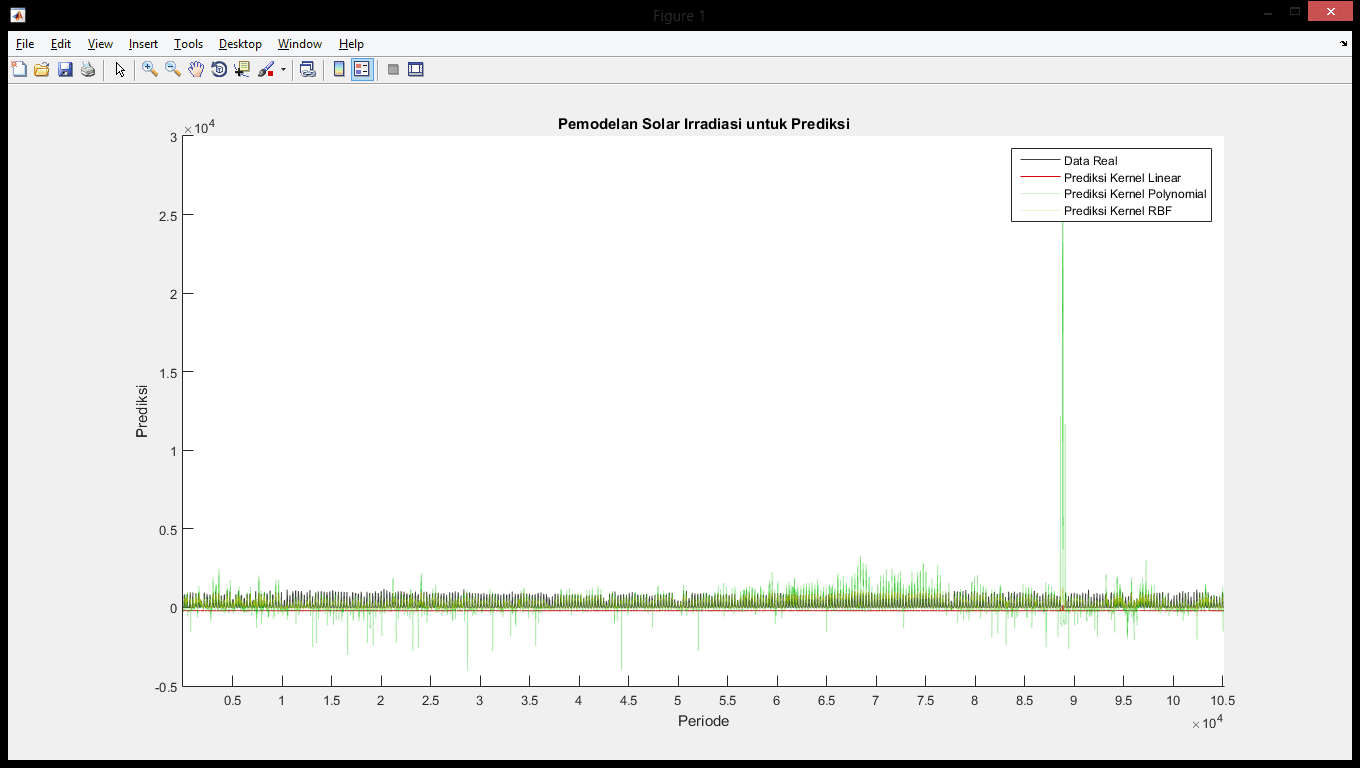Save the figure with floppy disk icon

(x=65, y=69)
